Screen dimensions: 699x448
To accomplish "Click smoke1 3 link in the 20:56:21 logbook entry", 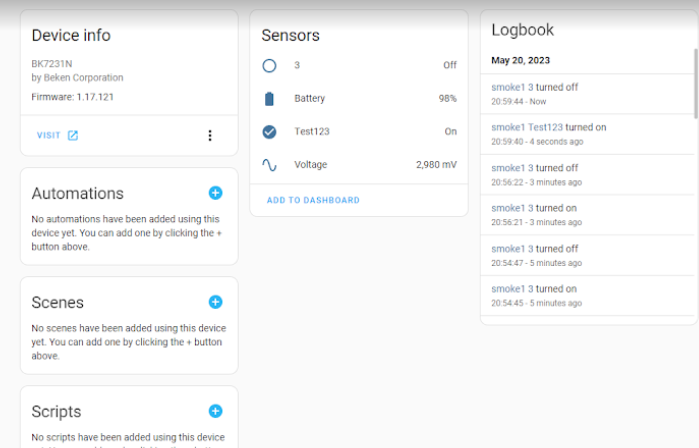I will coord(512,208).
